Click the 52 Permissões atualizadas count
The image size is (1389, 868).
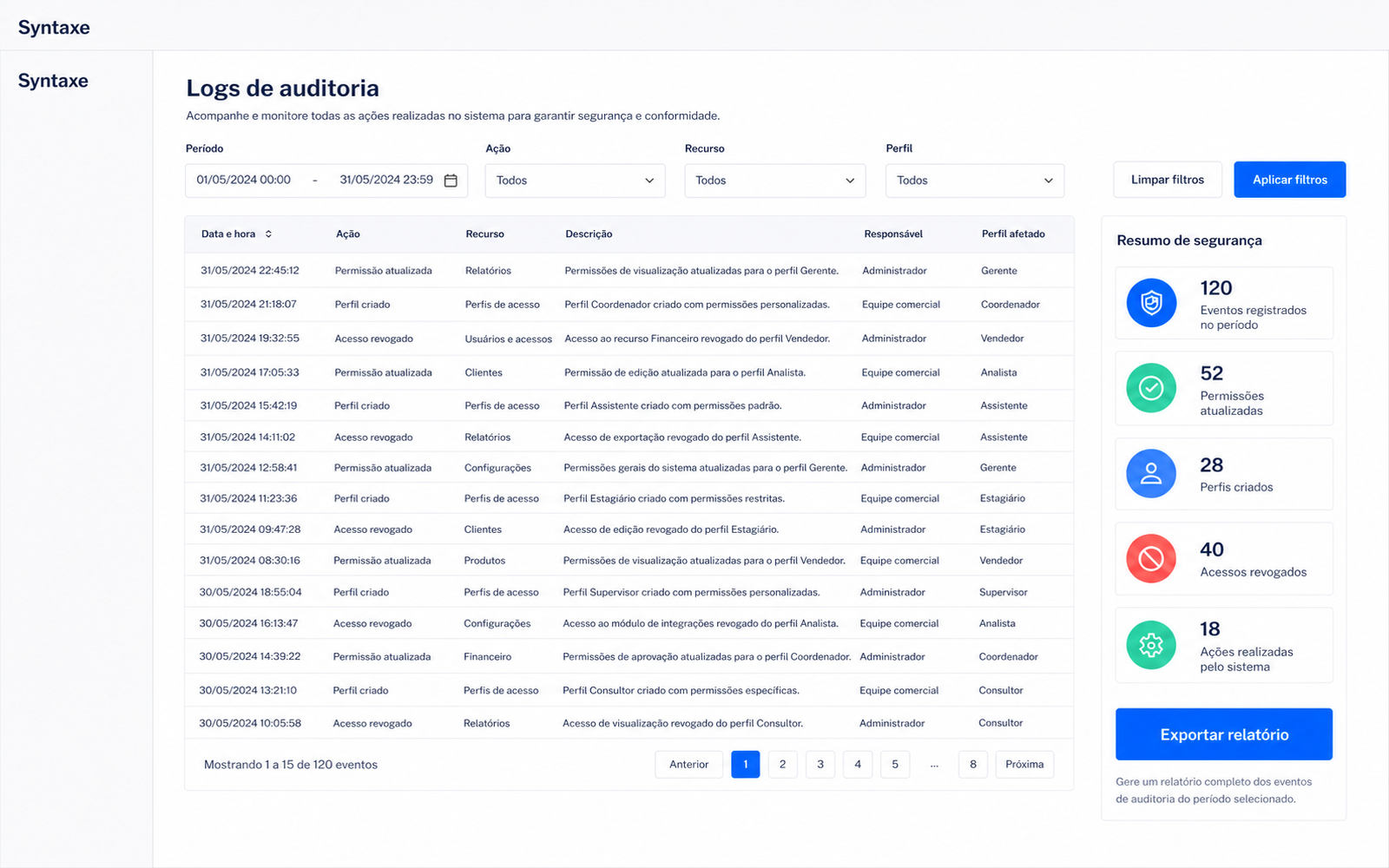pos(1212,373)
